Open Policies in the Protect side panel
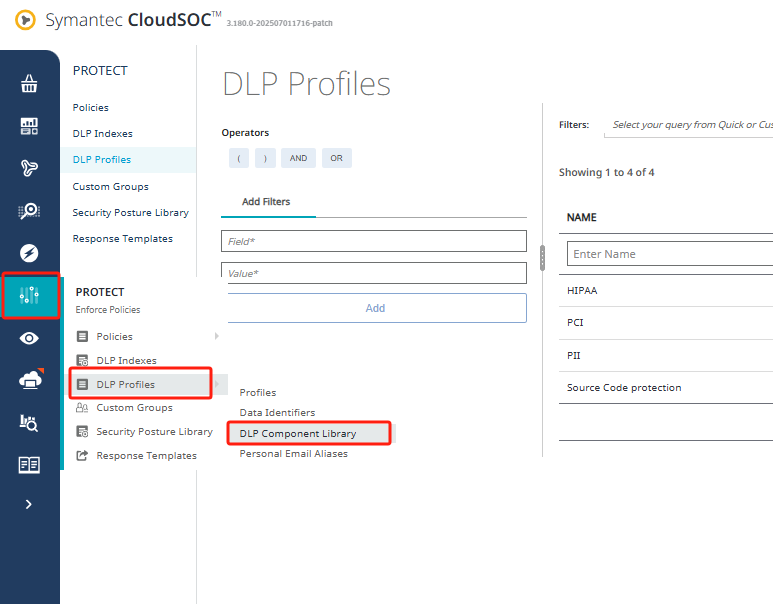The image size is (773, 604). (91, 107)
